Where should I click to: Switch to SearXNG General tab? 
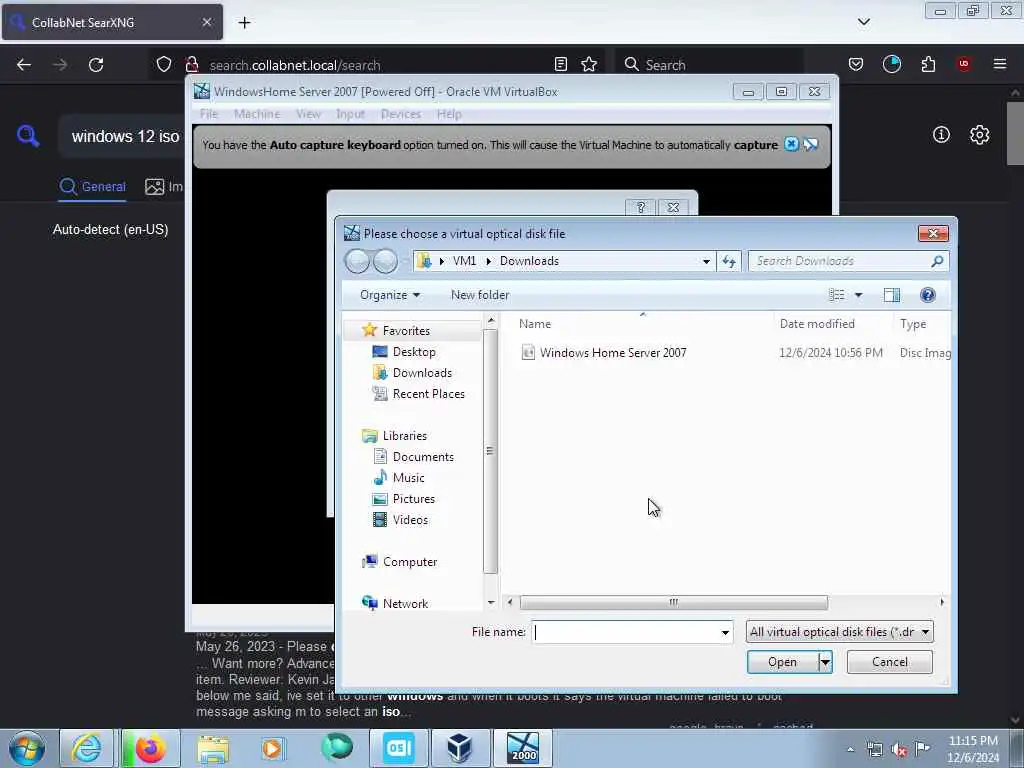92,187
